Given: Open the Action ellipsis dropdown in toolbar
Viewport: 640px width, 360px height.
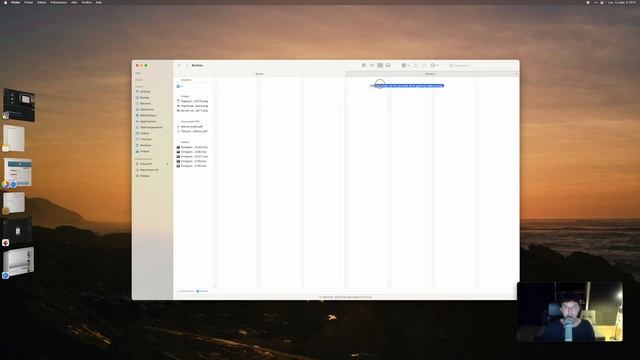Looking at the screenshot, I should [434, 65].
